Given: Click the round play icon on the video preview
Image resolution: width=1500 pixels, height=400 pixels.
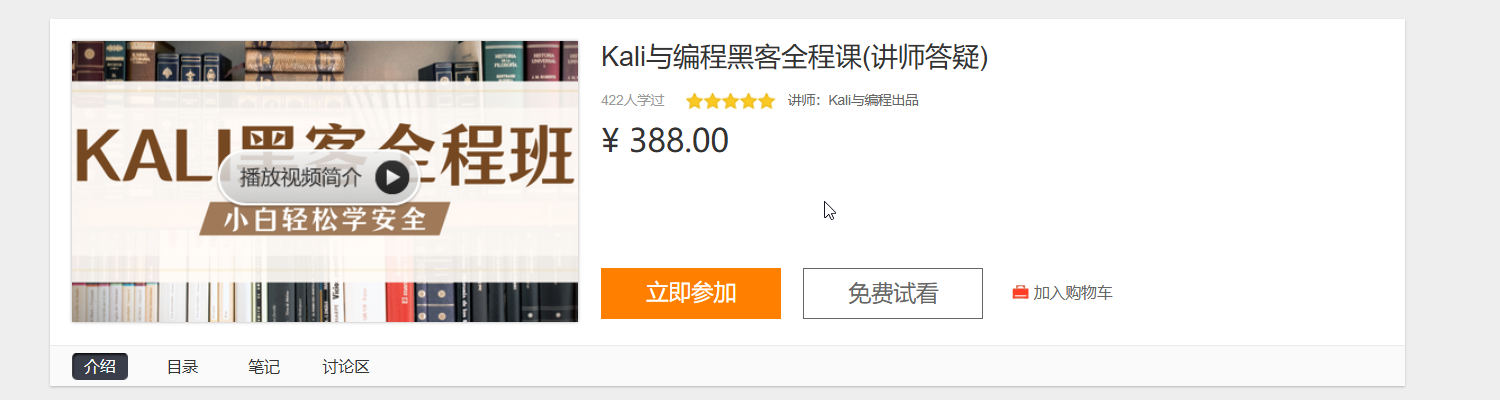Looking at the screenshot, I should 392,178.
